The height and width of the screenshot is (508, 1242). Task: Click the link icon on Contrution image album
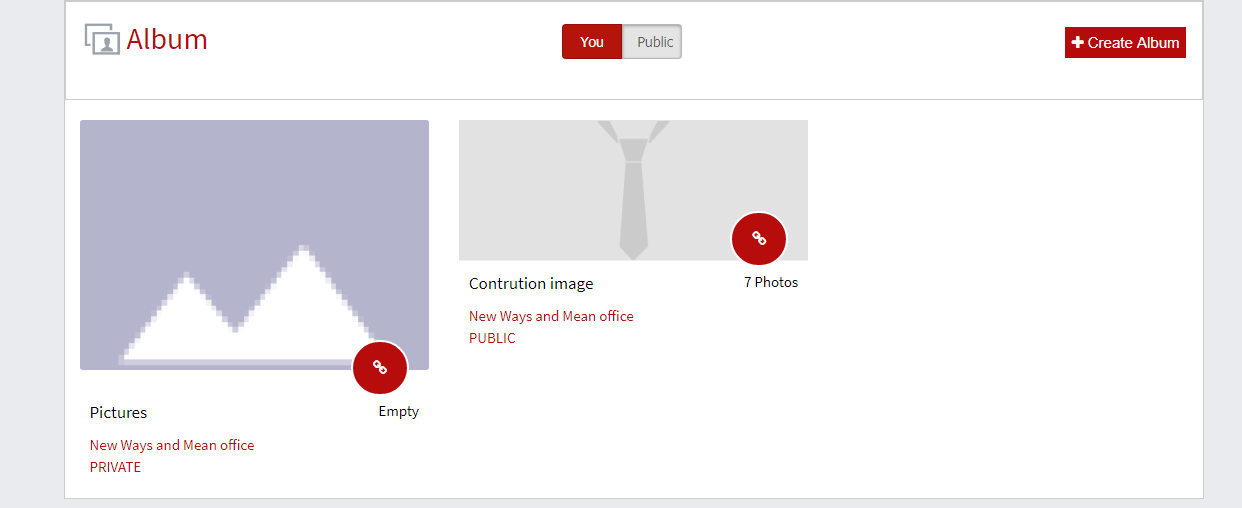(x=759, y=238)
